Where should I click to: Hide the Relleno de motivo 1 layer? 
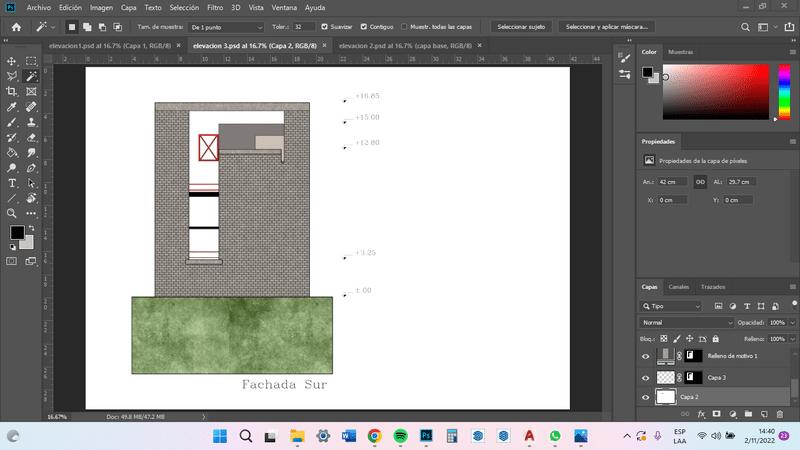(x=645, y=356)
